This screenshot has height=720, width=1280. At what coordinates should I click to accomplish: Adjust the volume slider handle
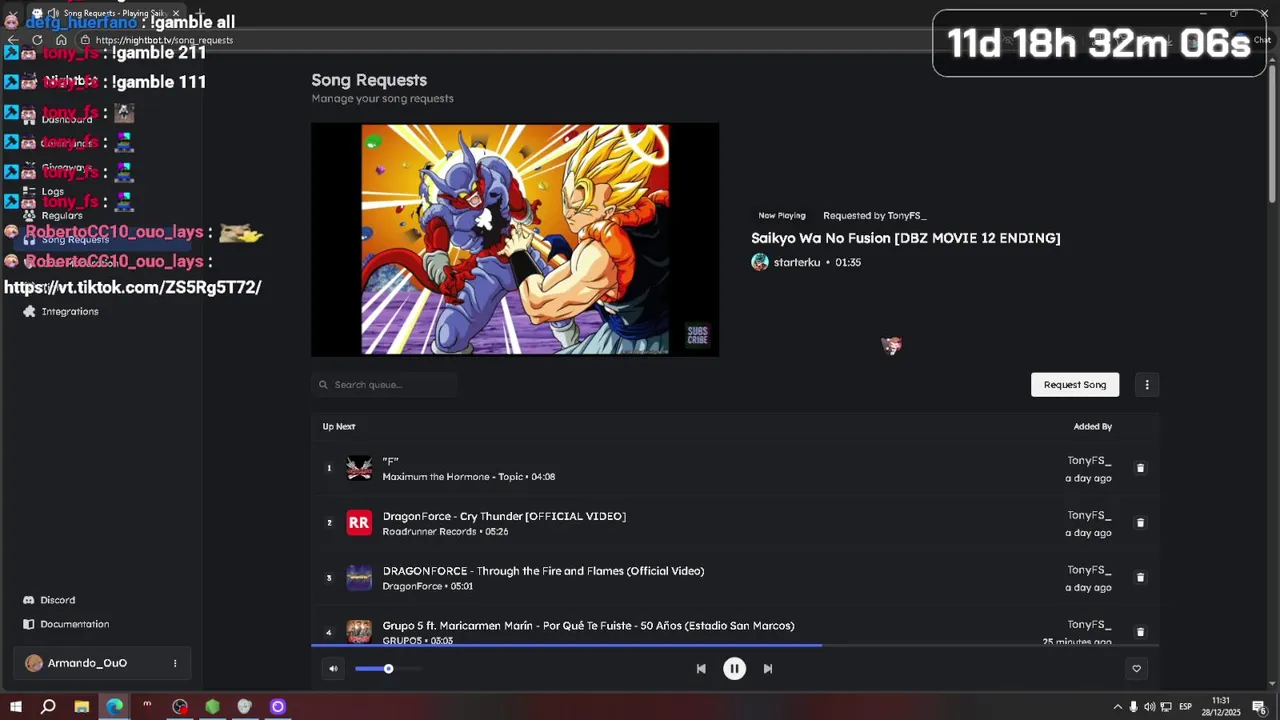pyautogui.click(x=388, y=669)
